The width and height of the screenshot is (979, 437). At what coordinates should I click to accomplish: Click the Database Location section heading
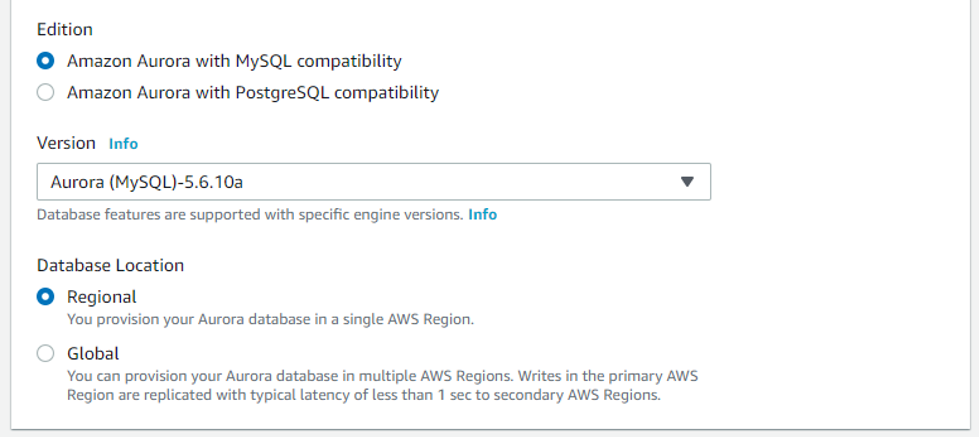click(111, 265)
